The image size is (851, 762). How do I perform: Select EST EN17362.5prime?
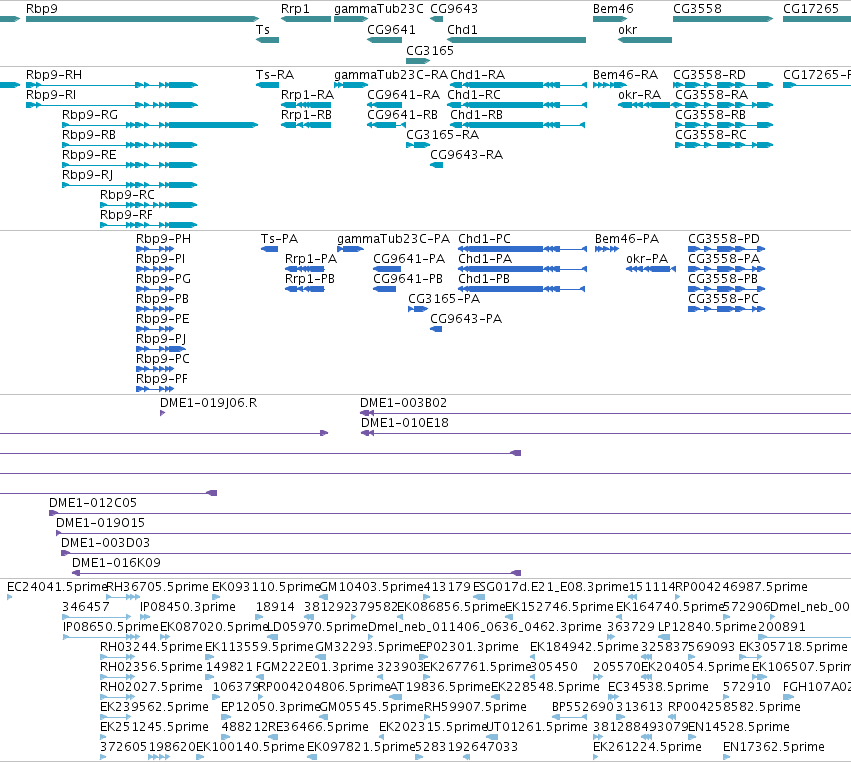point(726,757)
